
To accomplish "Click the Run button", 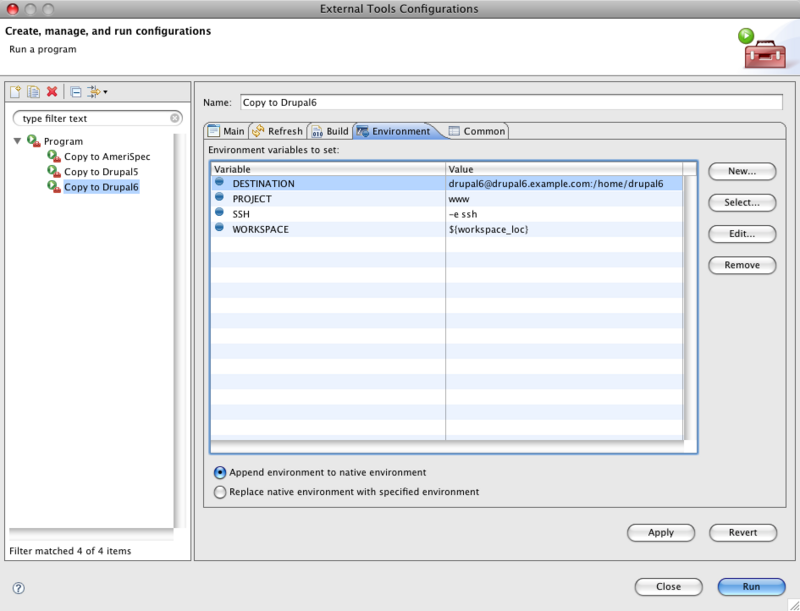I will (x=751, y=587).
